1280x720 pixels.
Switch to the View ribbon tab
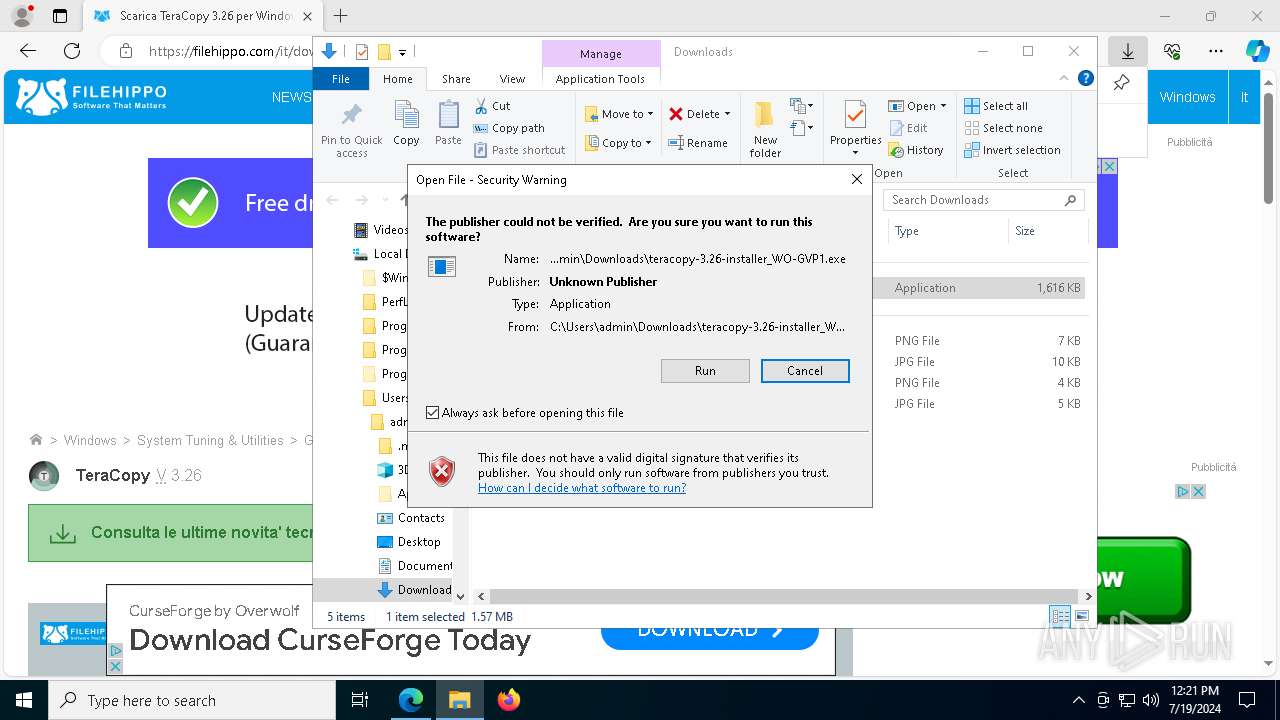pyautogui.click(x=512, y=79)
